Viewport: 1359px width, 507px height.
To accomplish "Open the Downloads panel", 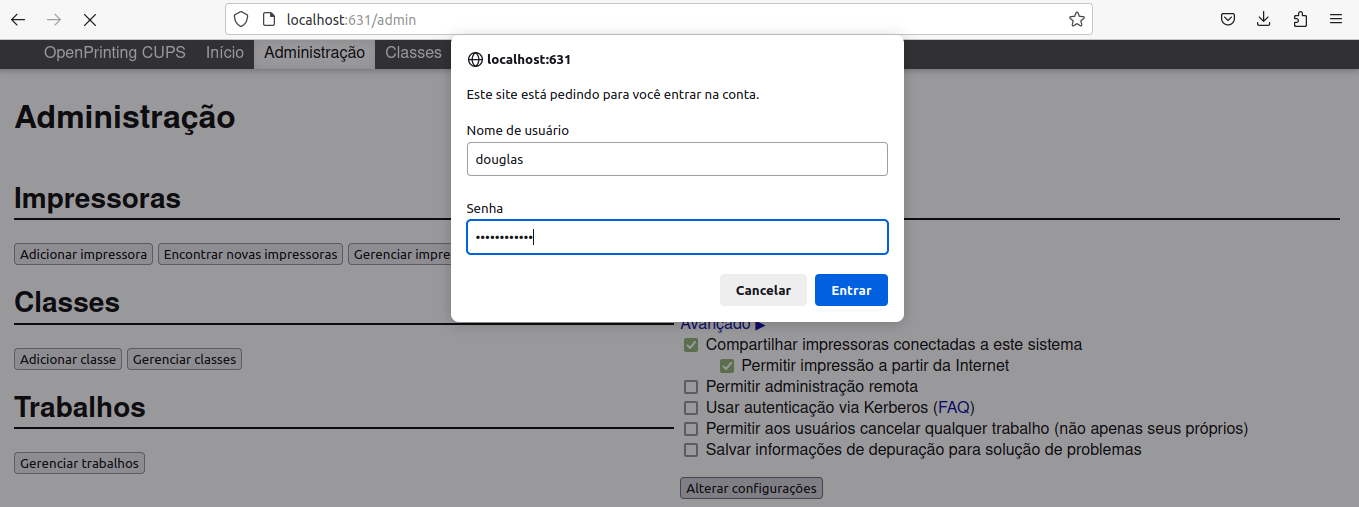I will point(1264,19).
